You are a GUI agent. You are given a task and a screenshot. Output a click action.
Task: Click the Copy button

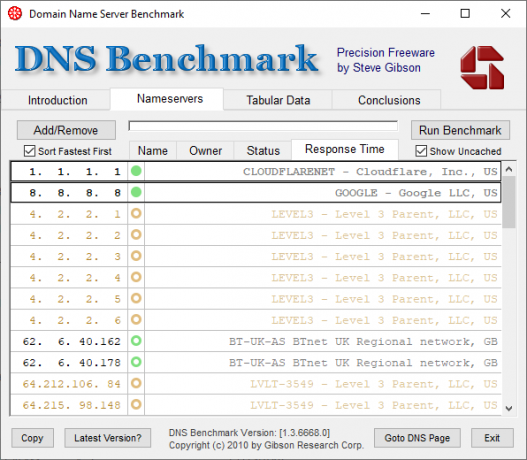(x=32, y=438)
